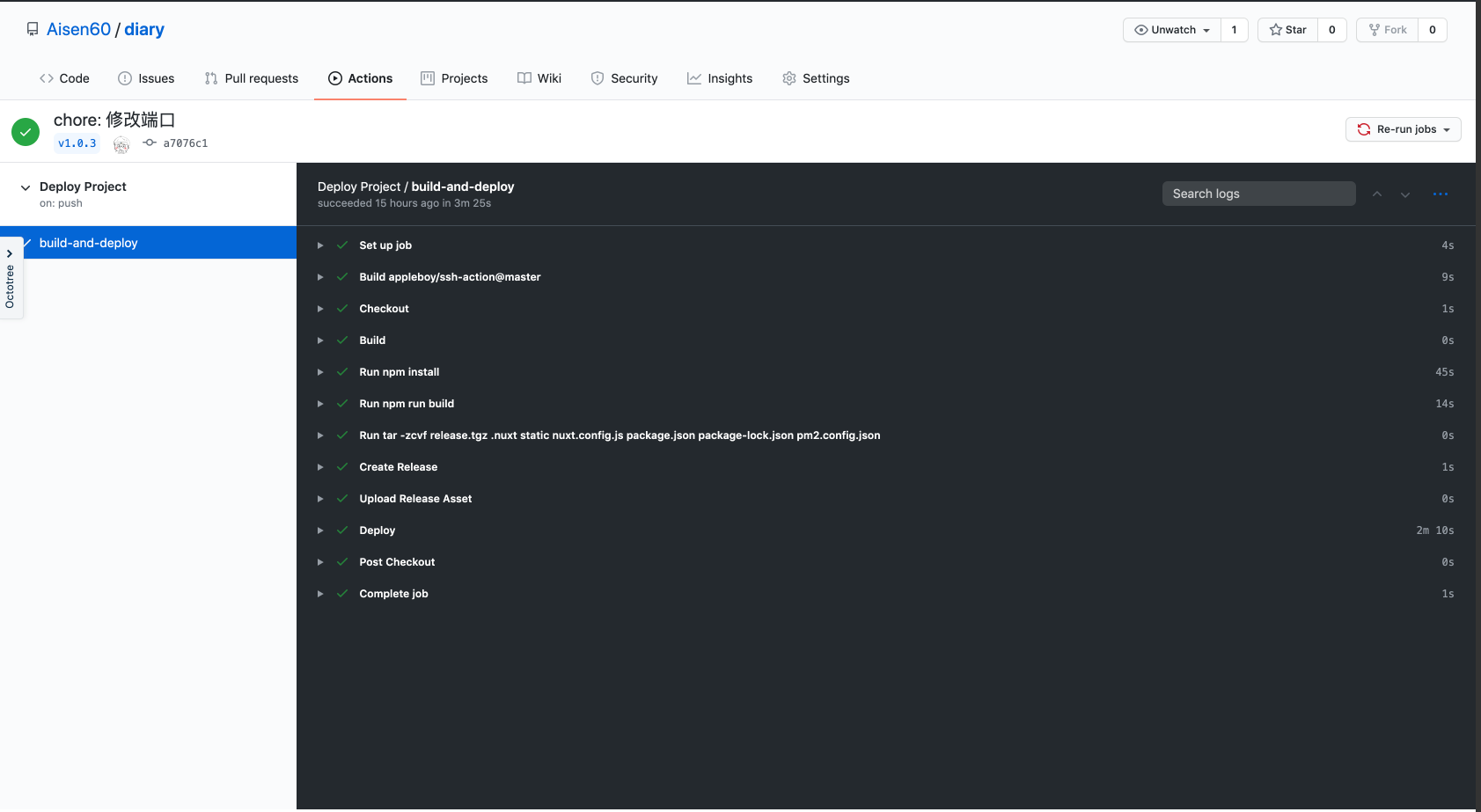Viewport: 1481px width, 812px height.
Task: Open the log options ellipsis menu
Action: click(1441, 194)
